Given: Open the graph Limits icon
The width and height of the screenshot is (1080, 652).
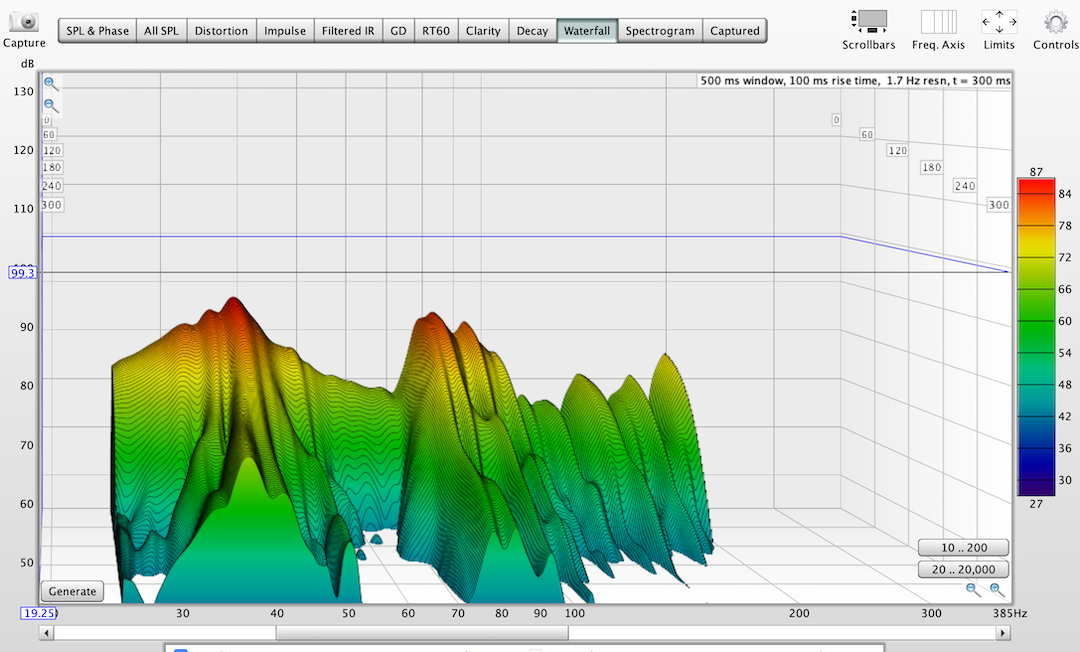Looking at the screenshot, I should click(999, 21).
